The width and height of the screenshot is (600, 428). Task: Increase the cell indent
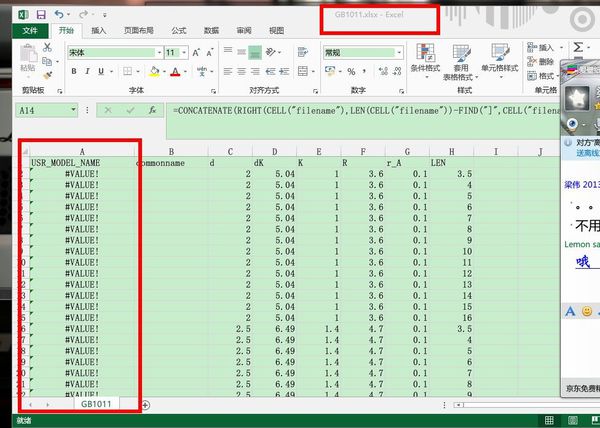click(284, 71)
